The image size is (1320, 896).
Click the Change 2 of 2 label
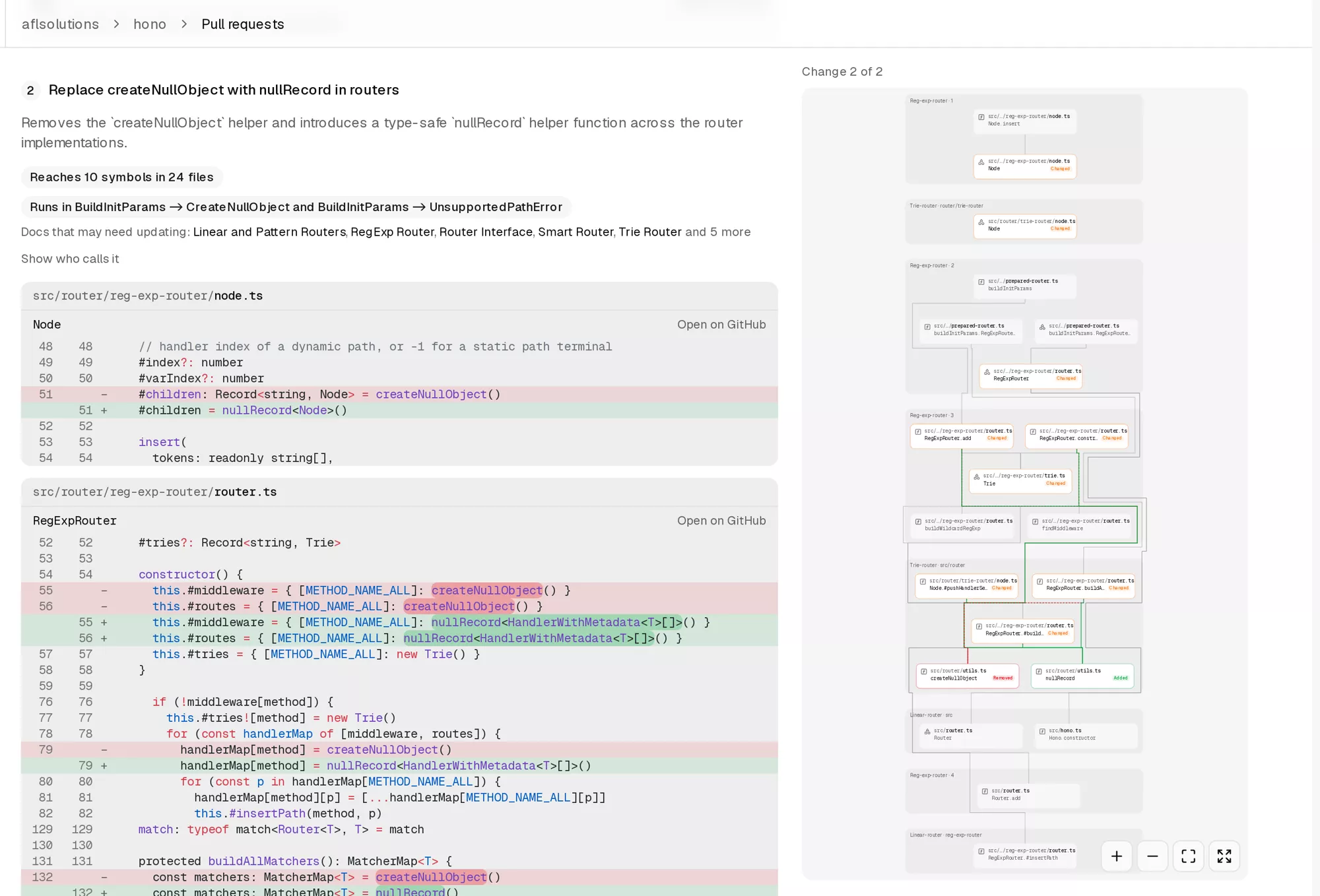coord(842,71)
